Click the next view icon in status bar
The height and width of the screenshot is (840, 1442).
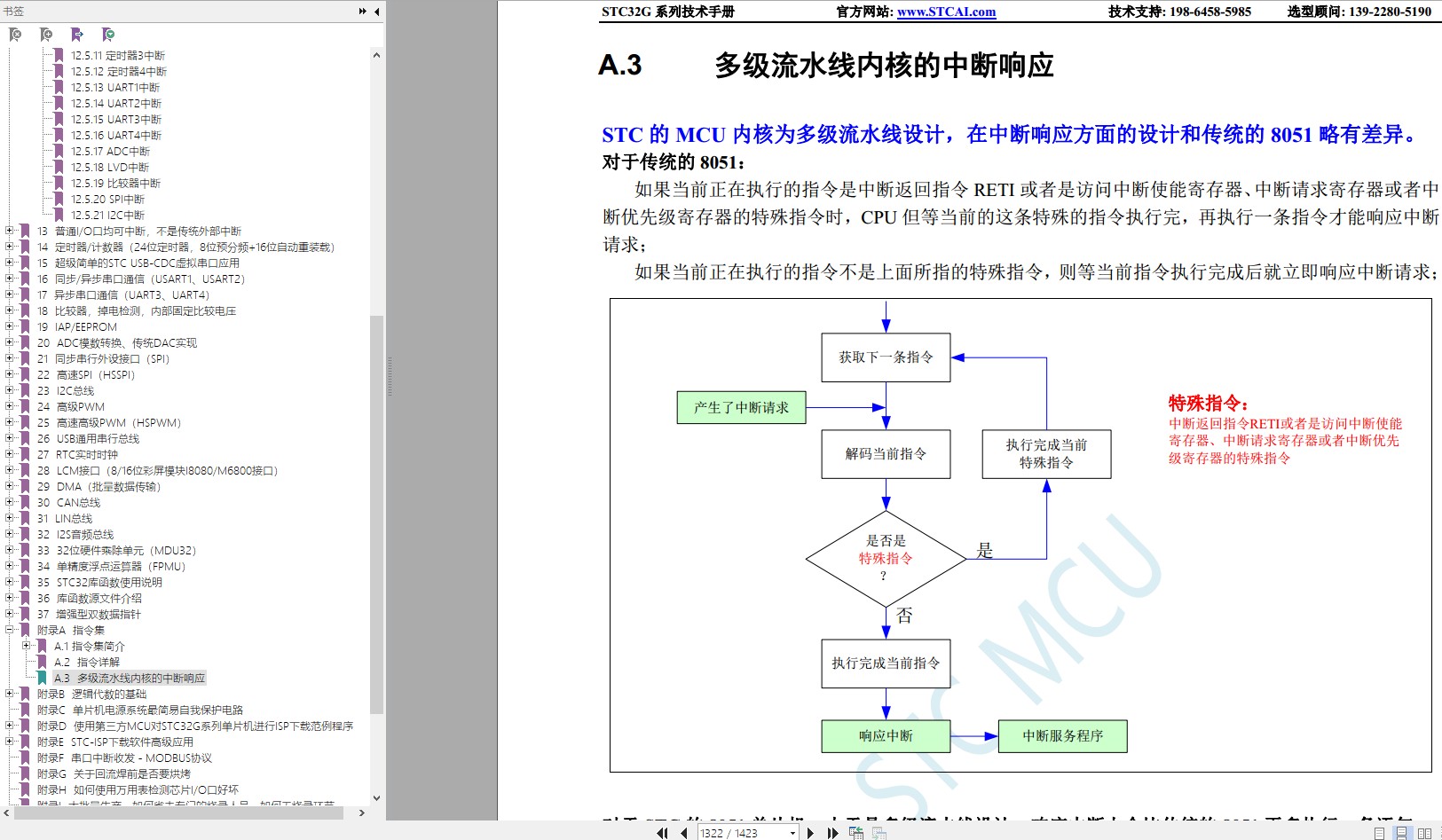[879, 833]
